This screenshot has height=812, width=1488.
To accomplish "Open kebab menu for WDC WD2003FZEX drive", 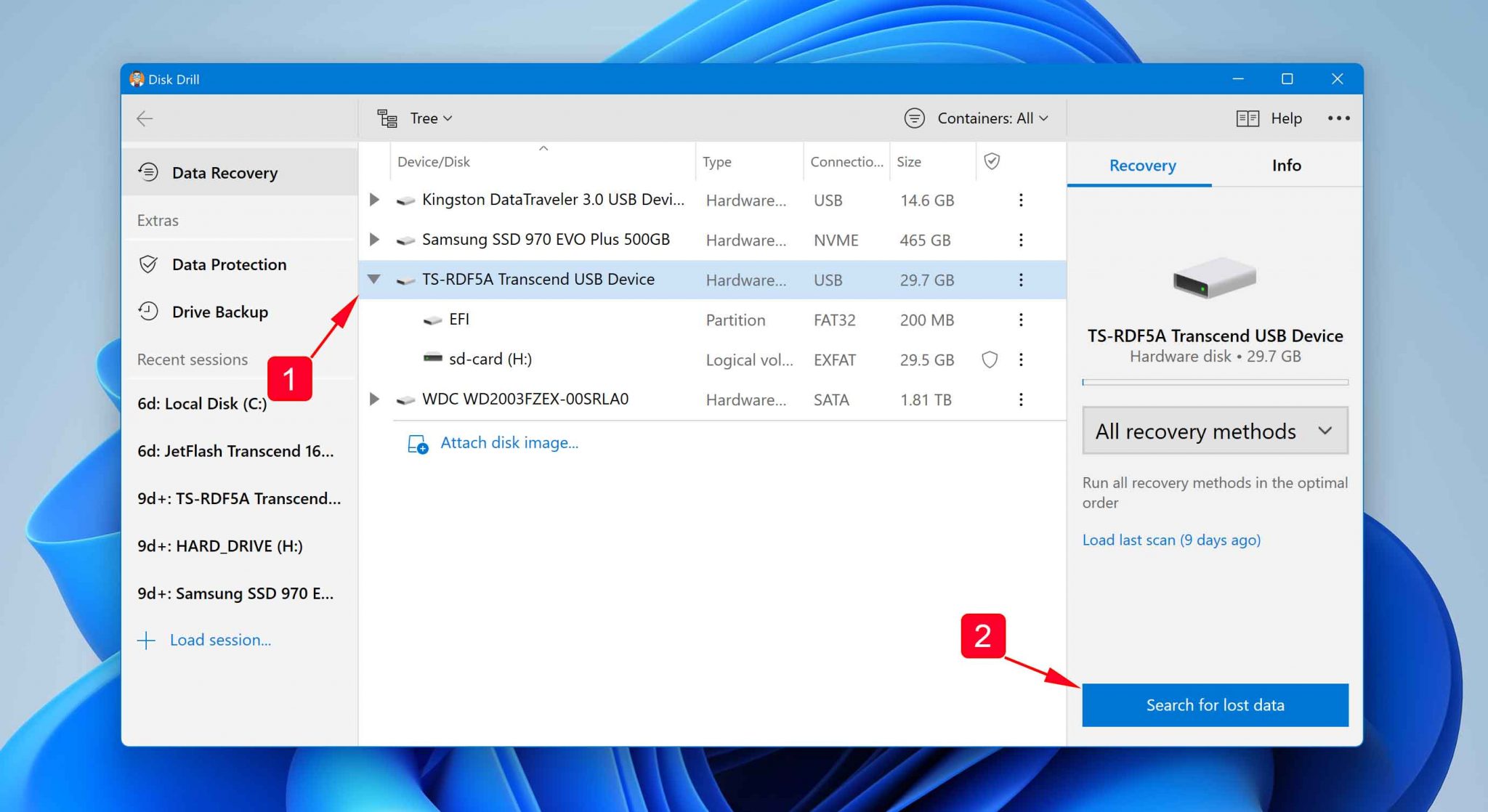I will (1021, 399).
